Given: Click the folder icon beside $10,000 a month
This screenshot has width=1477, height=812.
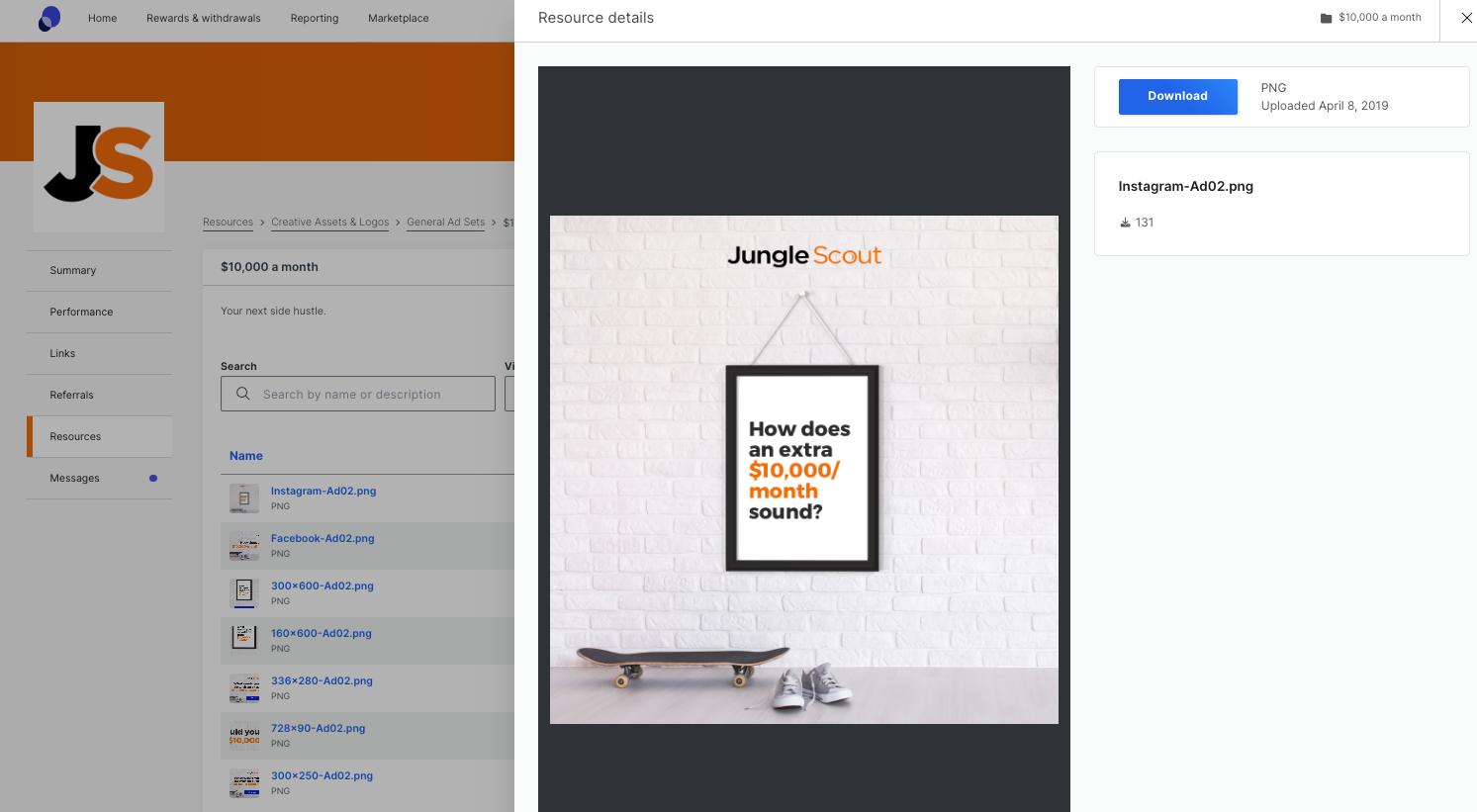Looking at the screenshot, I should 1327,18.
